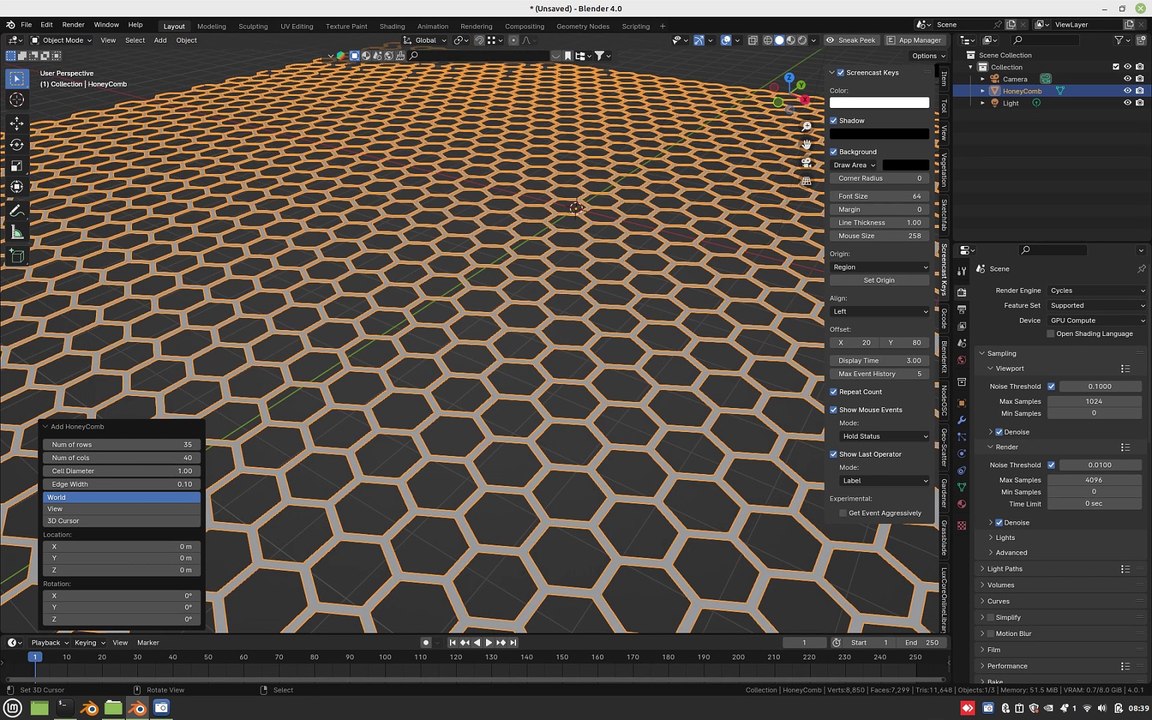This screenshot has width=1152, height=720.
Task: Select the View align option
Action: point(121,509)
